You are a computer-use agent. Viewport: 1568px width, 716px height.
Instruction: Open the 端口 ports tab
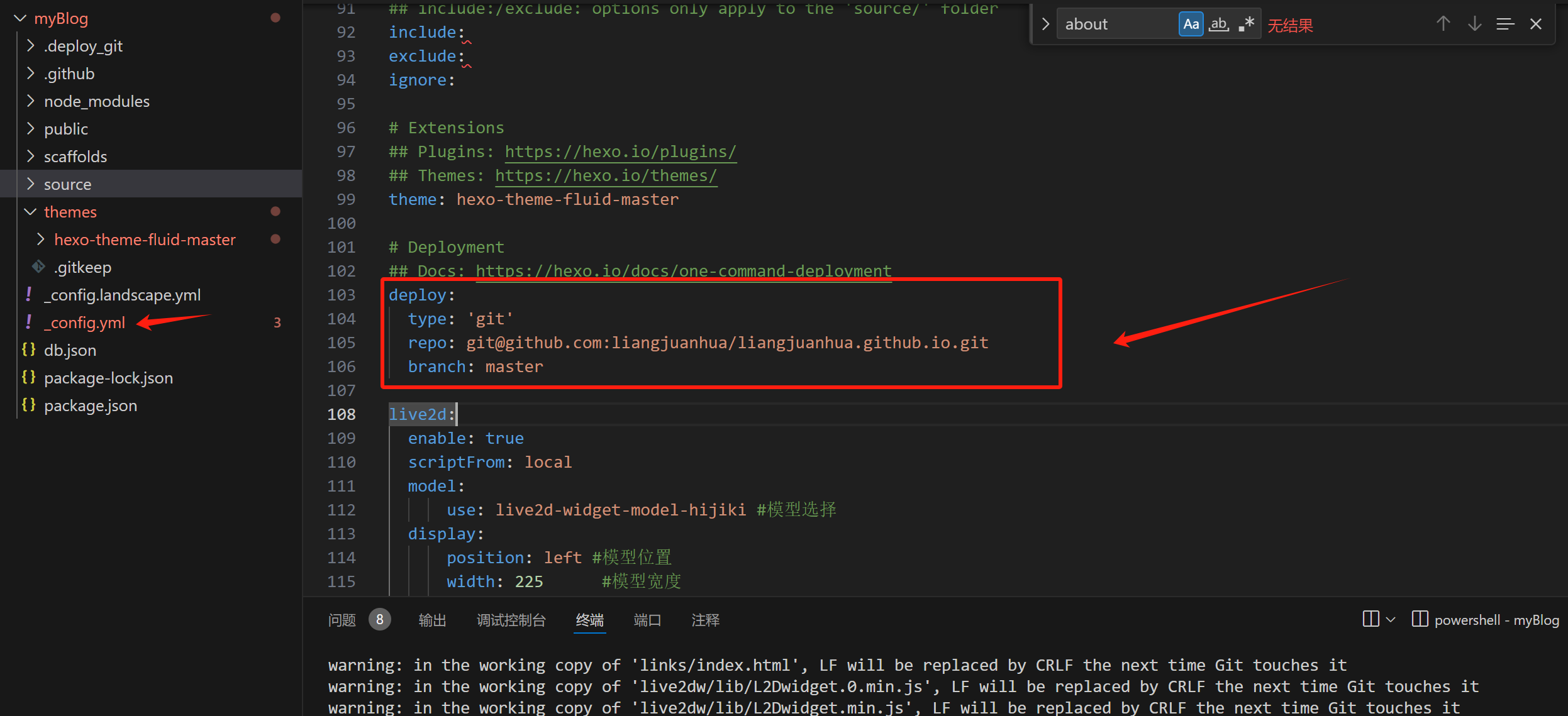(647, 620)
